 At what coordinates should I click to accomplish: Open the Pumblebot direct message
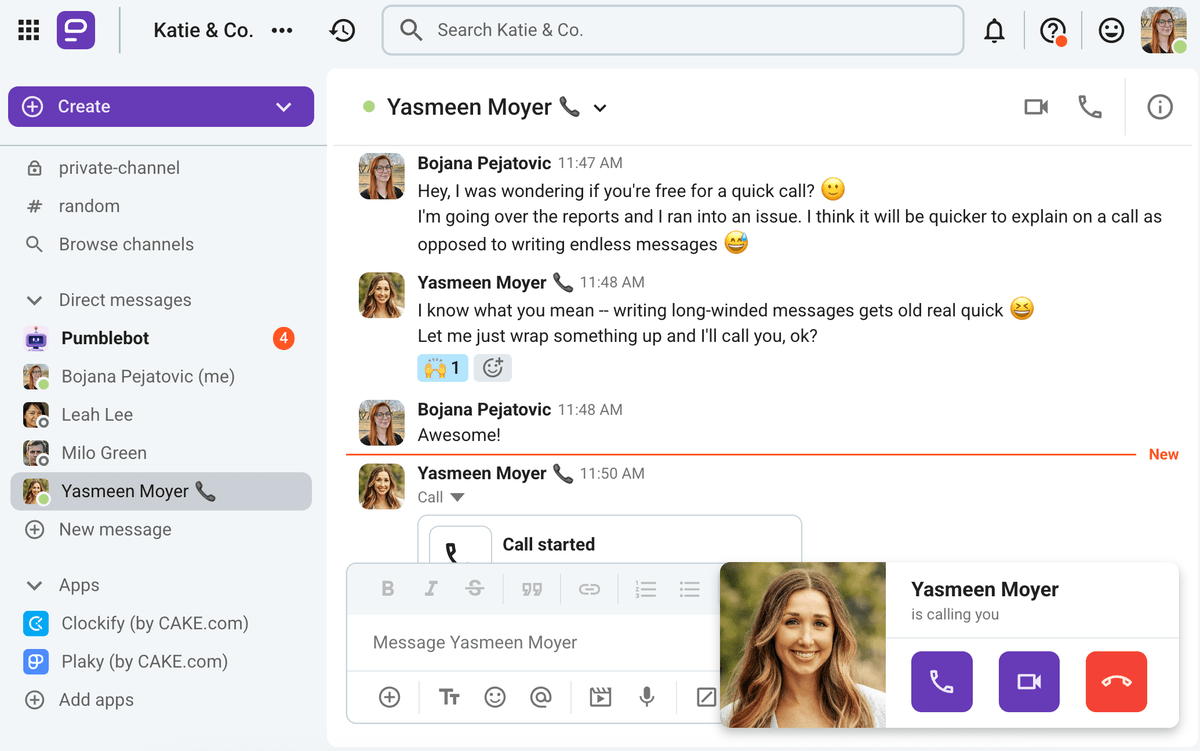tap(105, 338)
